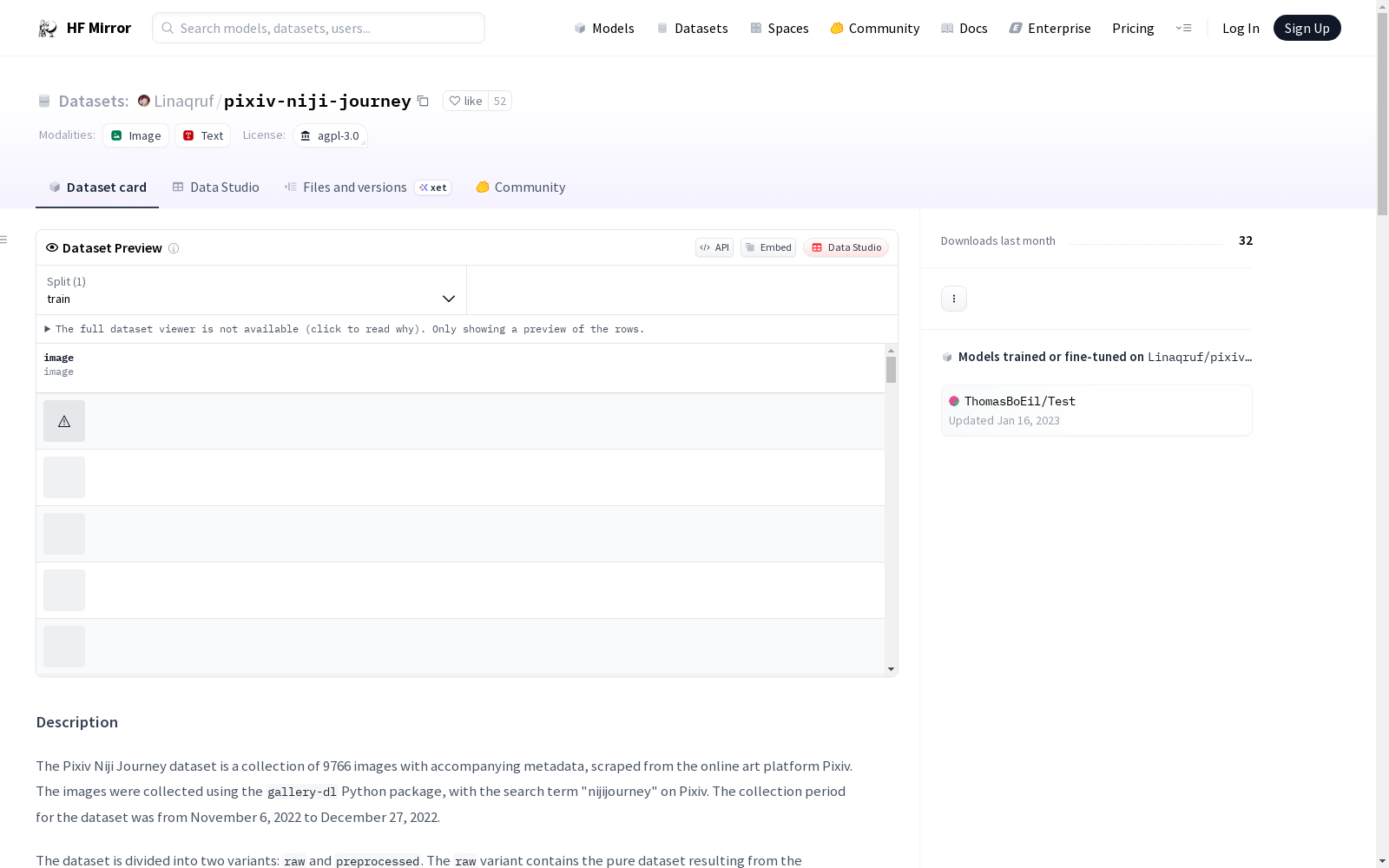Switch to the Dataset card tab
This screenshot has height=868, width=1389.
(97, 187)
